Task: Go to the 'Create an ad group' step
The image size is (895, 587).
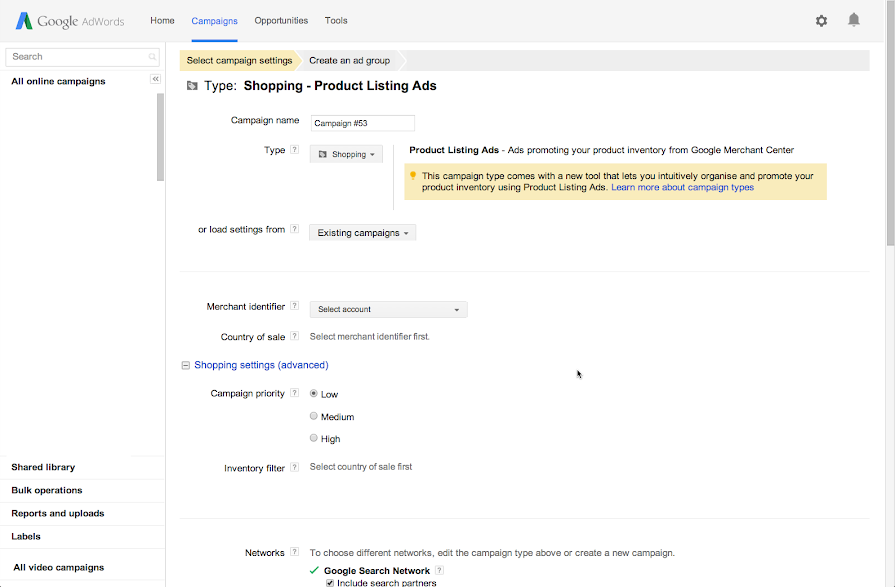Action: tap(350, 61)
